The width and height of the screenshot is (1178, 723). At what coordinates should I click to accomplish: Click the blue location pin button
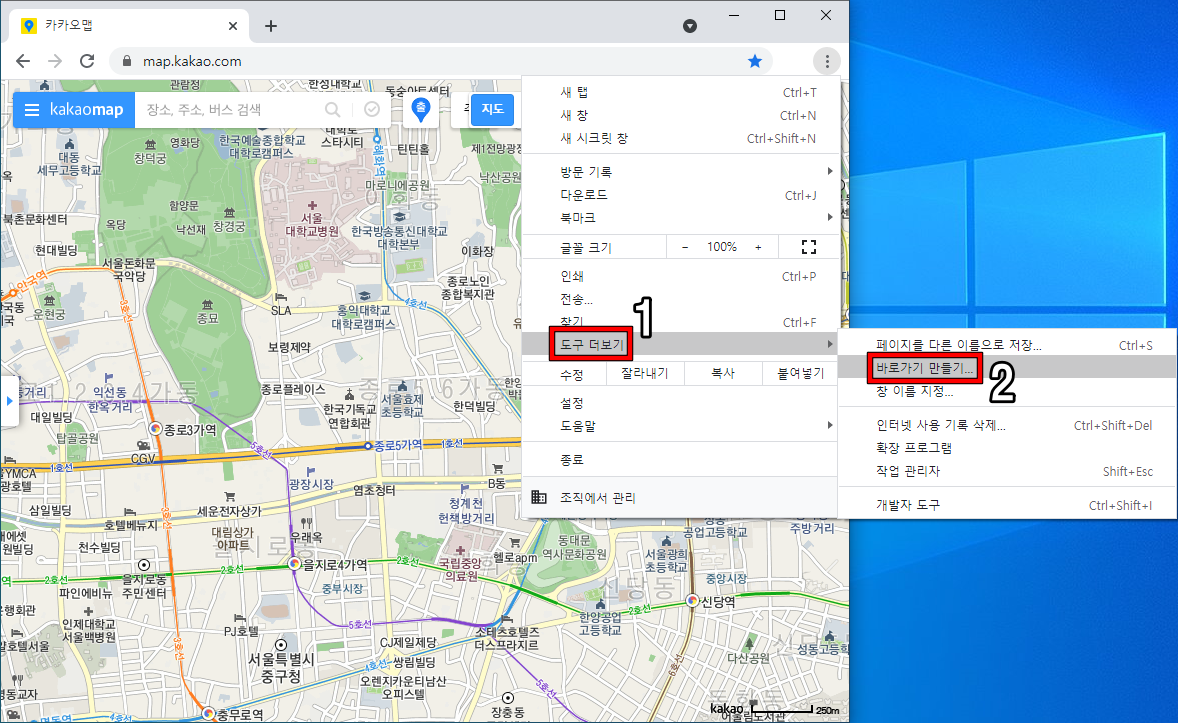coord(421,110)
